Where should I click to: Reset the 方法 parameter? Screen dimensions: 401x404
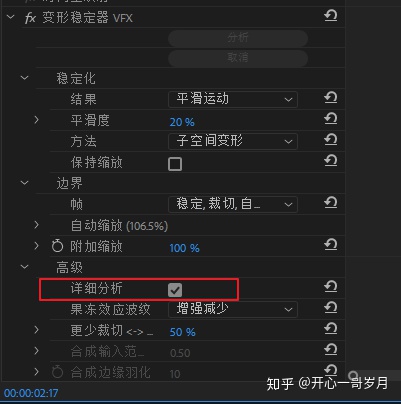330,140
